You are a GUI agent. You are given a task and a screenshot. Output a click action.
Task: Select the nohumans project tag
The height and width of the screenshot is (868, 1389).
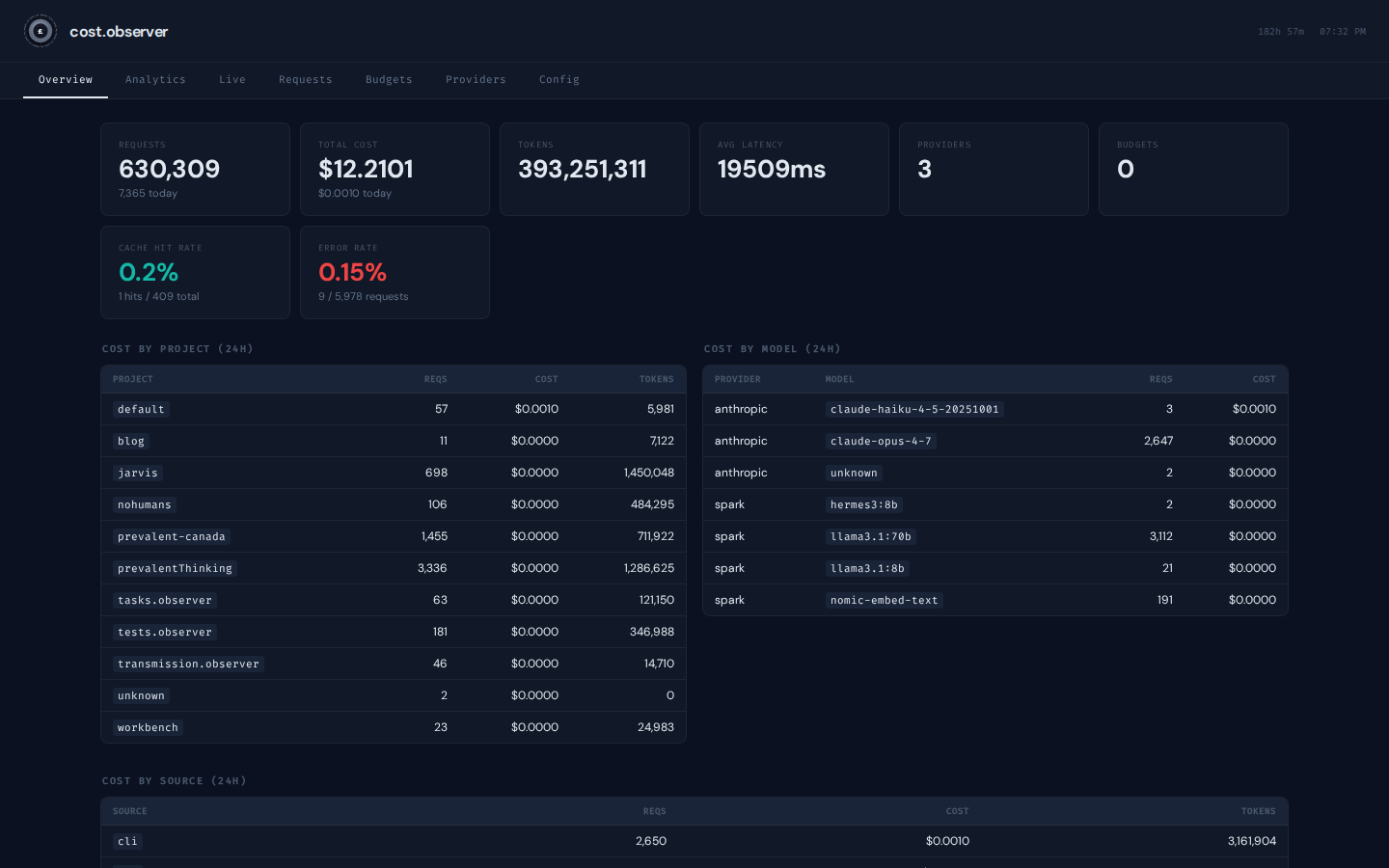coord(145,504)
